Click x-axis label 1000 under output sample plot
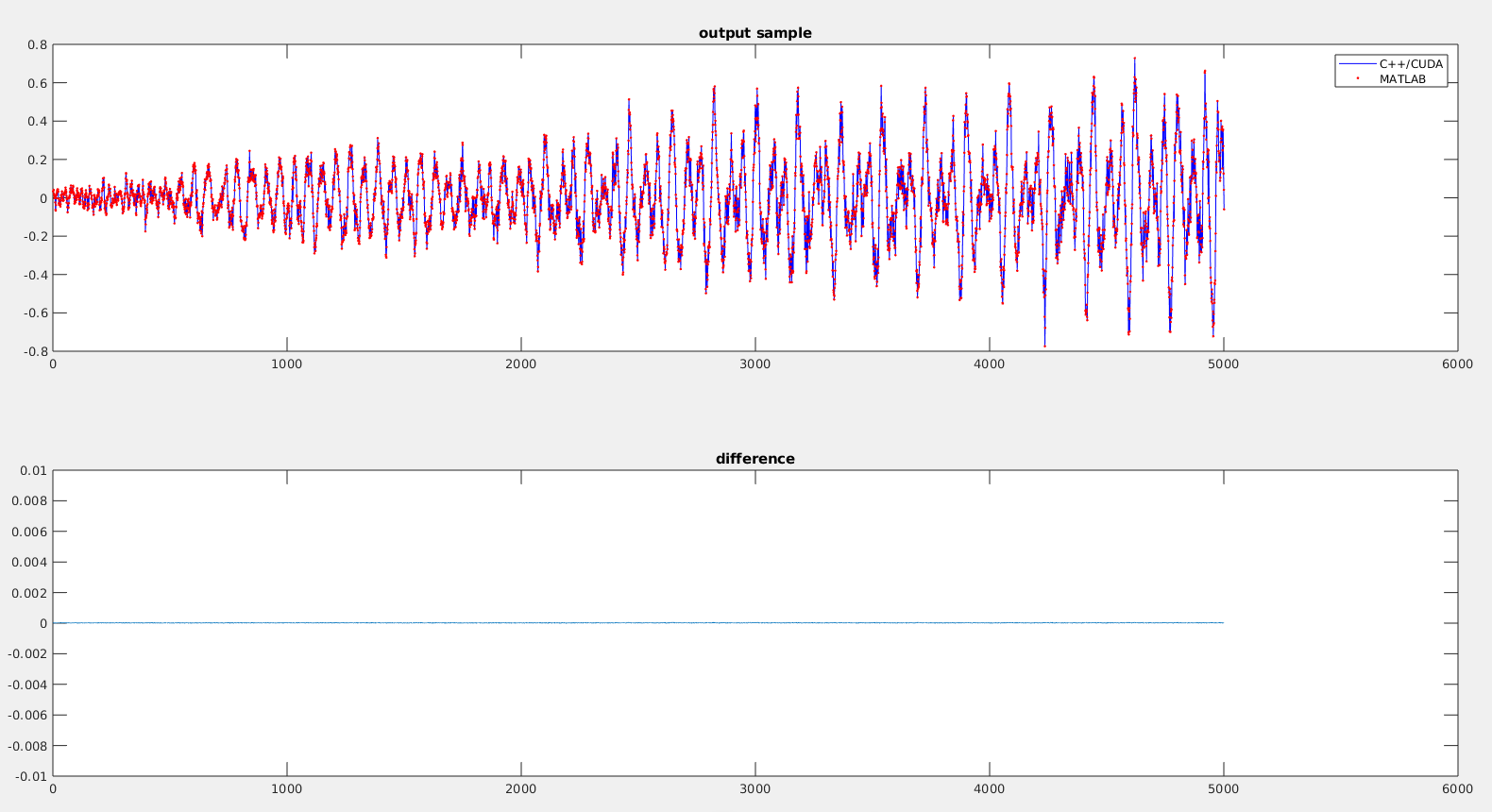Image resolution: width=1492 pixels, height=812 pixels. (x=287, y=364)
